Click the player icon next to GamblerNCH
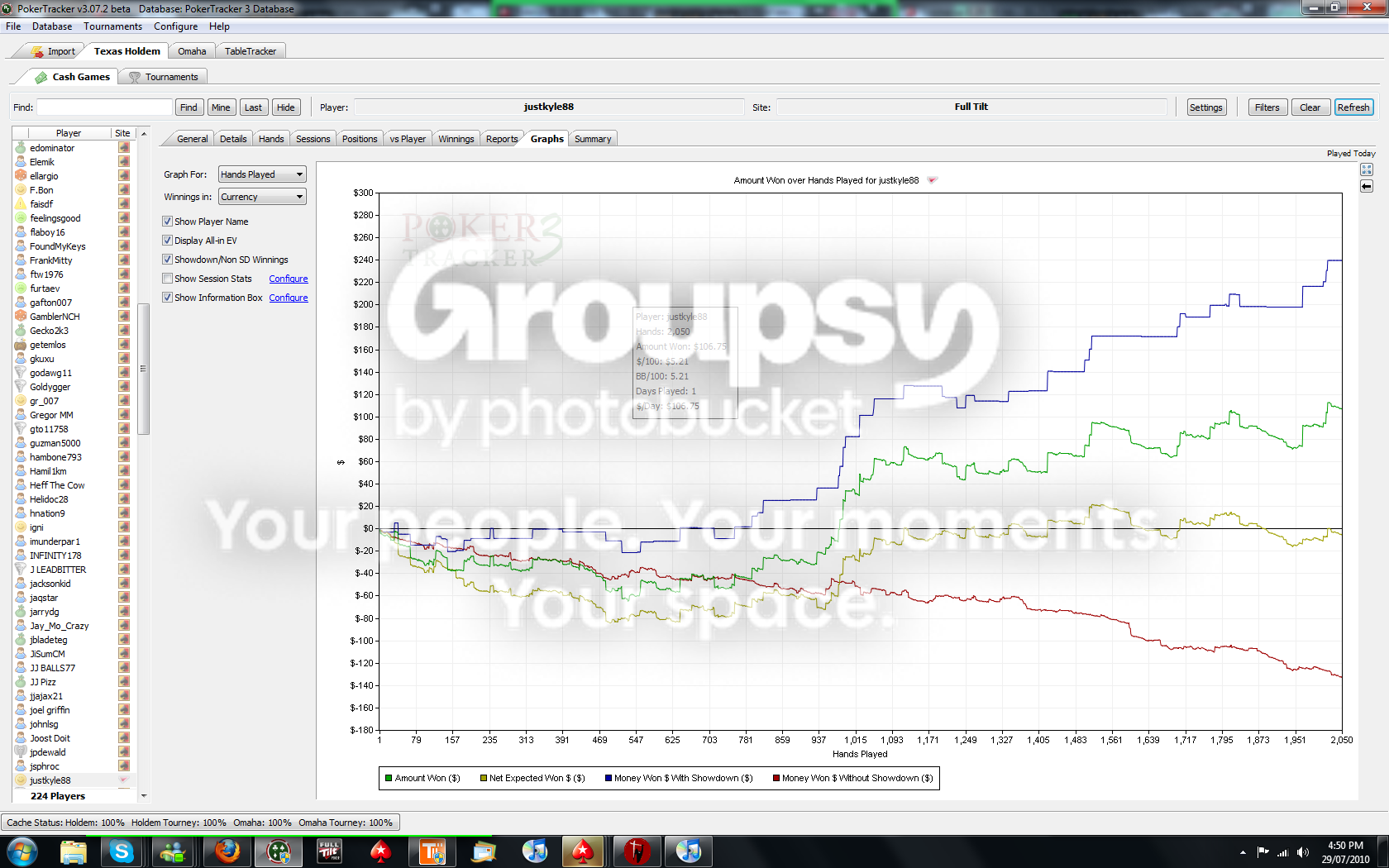 pyautogui.click(x=21, y=317)
